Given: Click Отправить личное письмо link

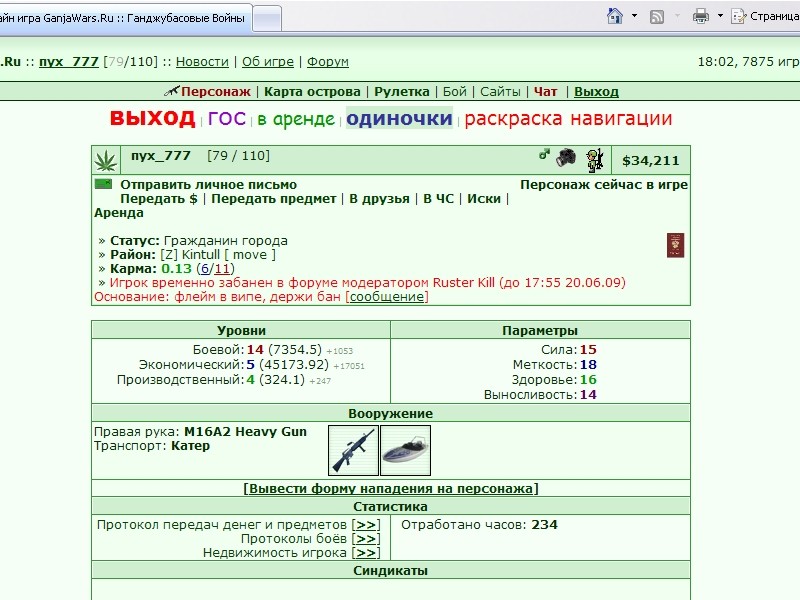Looking at the screenshot, I should 208,185.
